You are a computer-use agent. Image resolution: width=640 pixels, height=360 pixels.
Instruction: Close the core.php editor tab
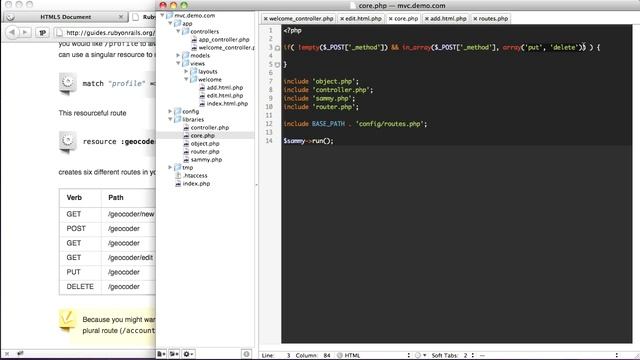click(391, 19)
